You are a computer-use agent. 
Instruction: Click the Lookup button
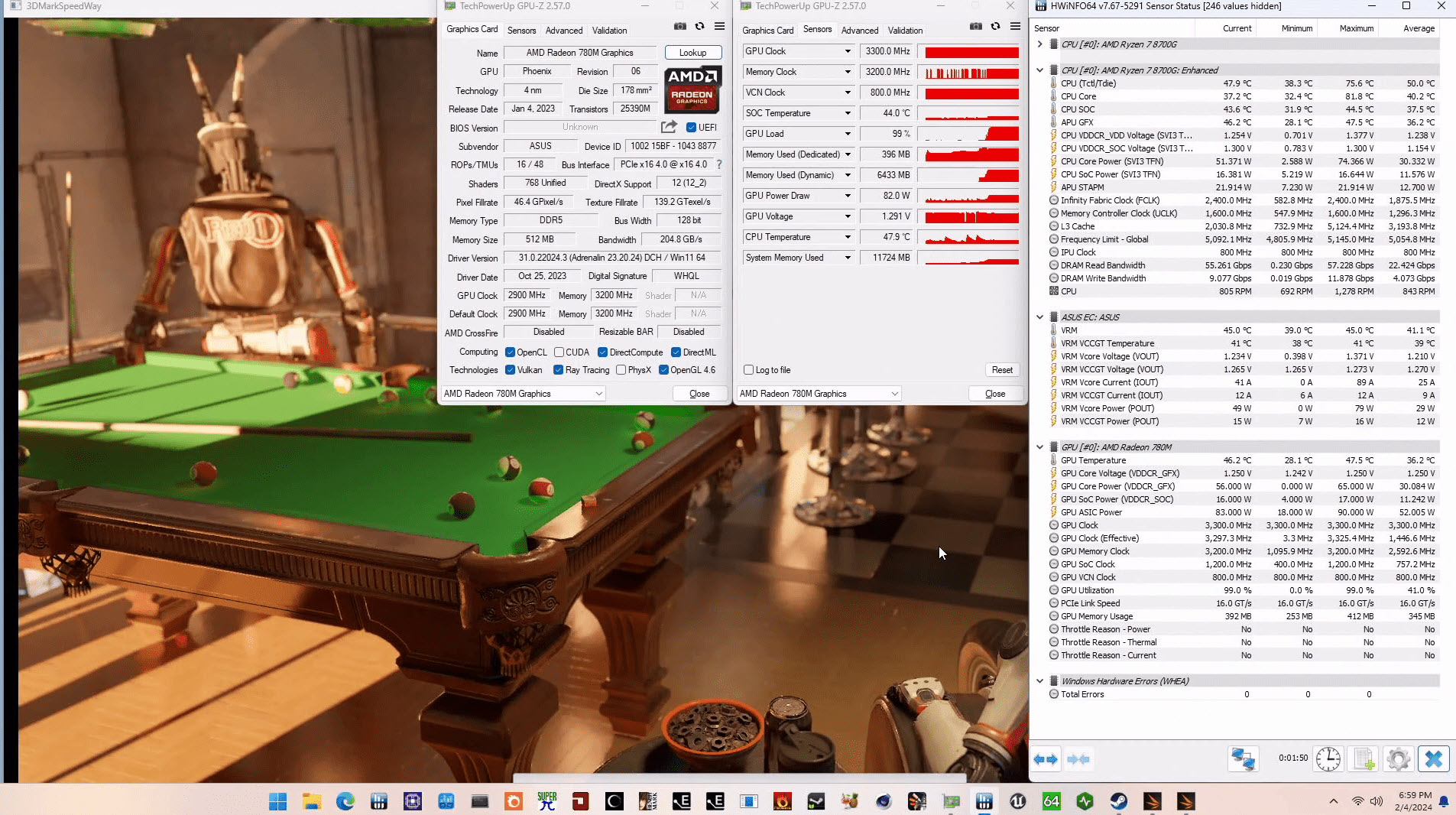pyautogui.click(x=693, y=53)
